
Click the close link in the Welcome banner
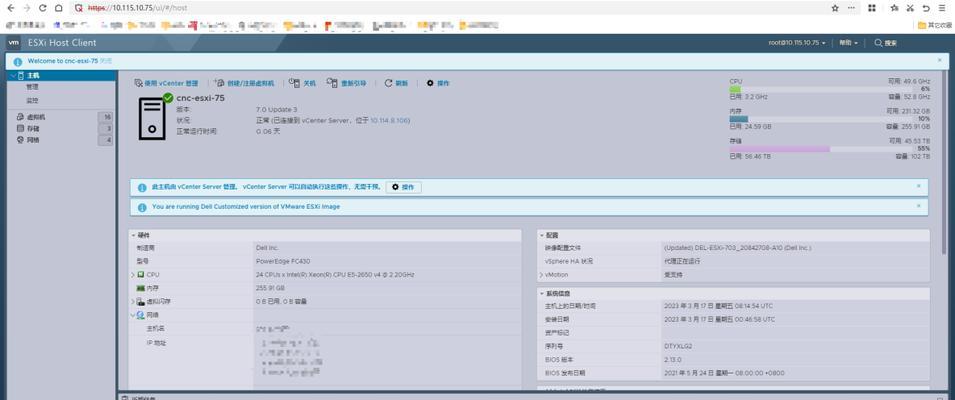[x=106, y=61]
